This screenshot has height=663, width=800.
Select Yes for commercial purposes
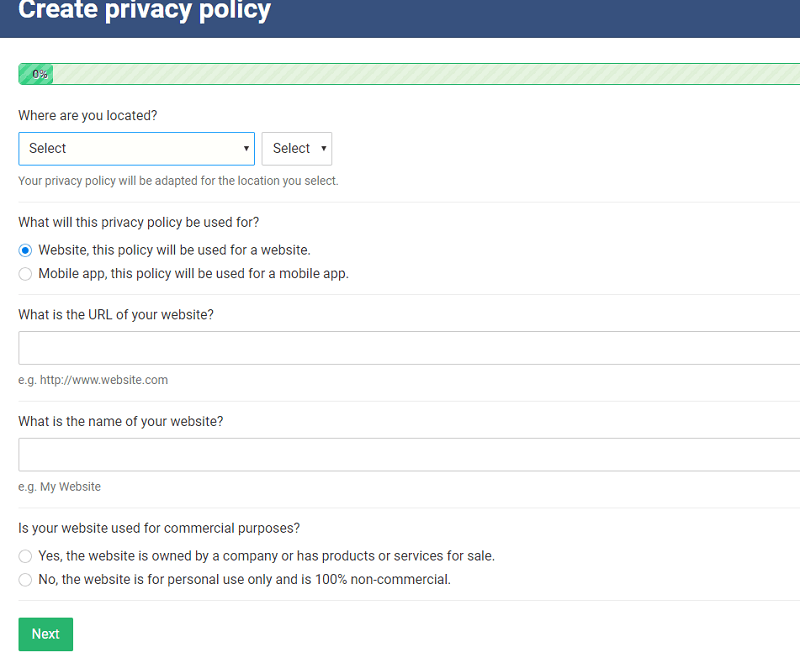[x=26, y=556]
